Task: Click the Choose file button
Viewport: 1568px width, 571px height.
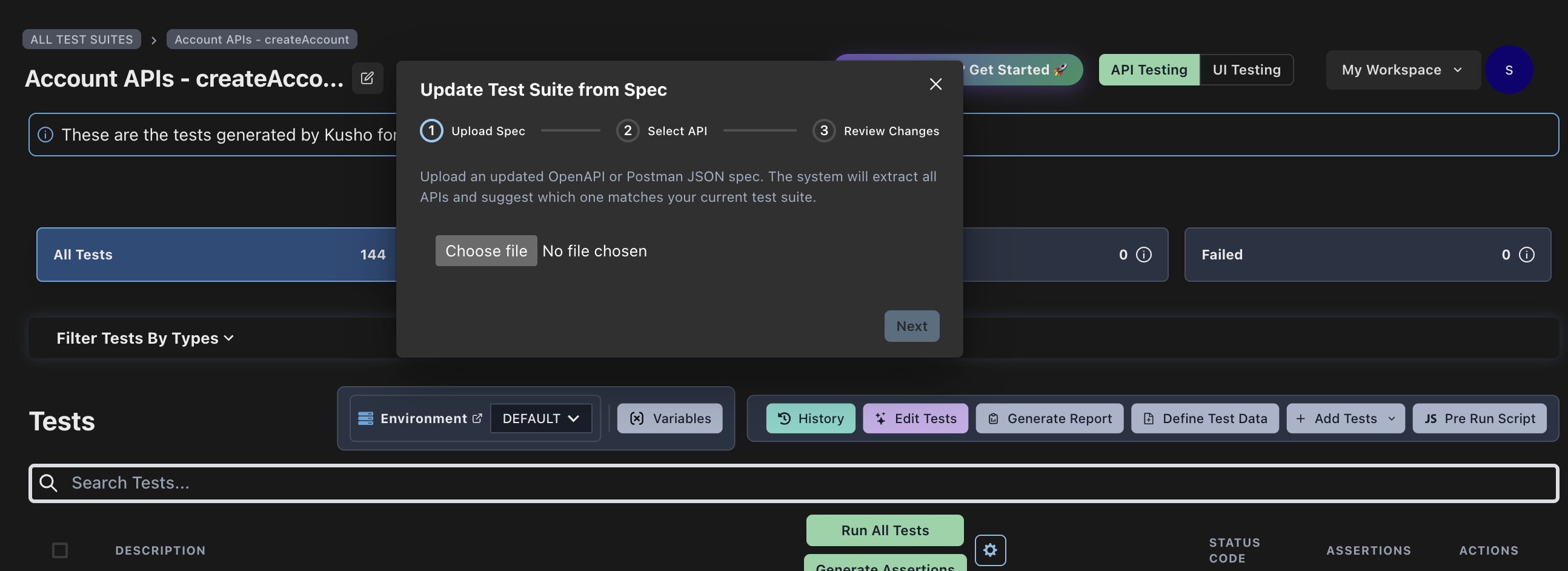Action: tap(486, 250)
